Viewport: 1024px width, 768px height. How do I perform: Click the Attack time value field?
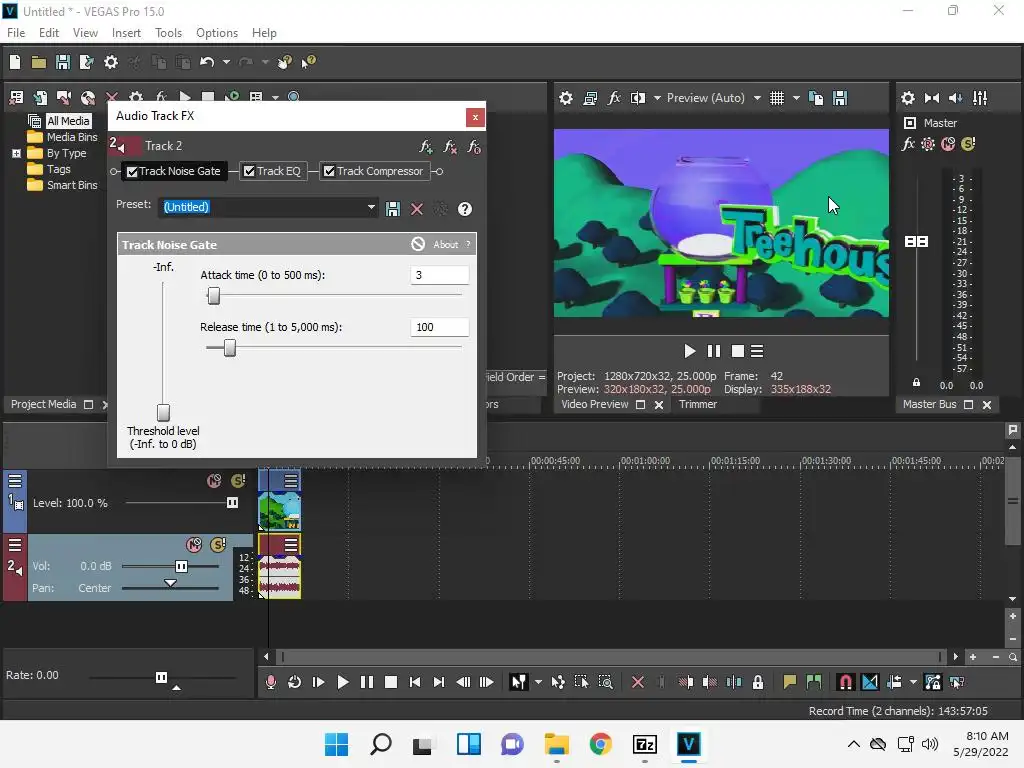(x=440, y=275)
